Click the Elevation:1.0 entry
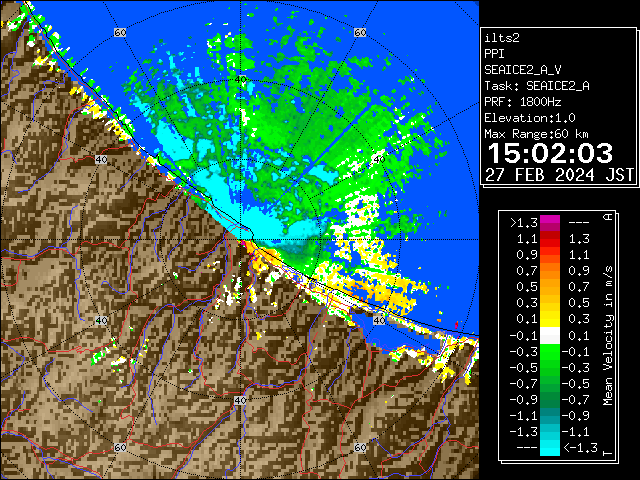The image size is (640, 480). tap(530, 118)
